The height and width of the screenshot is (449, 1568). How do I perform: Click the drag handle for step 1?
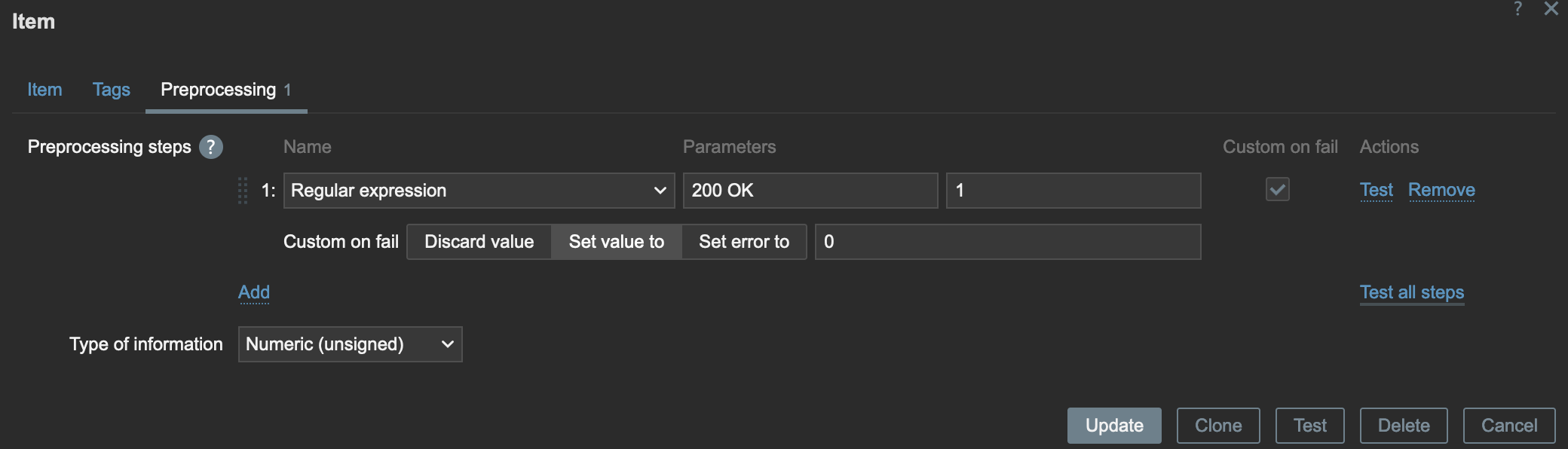(243, 191)
